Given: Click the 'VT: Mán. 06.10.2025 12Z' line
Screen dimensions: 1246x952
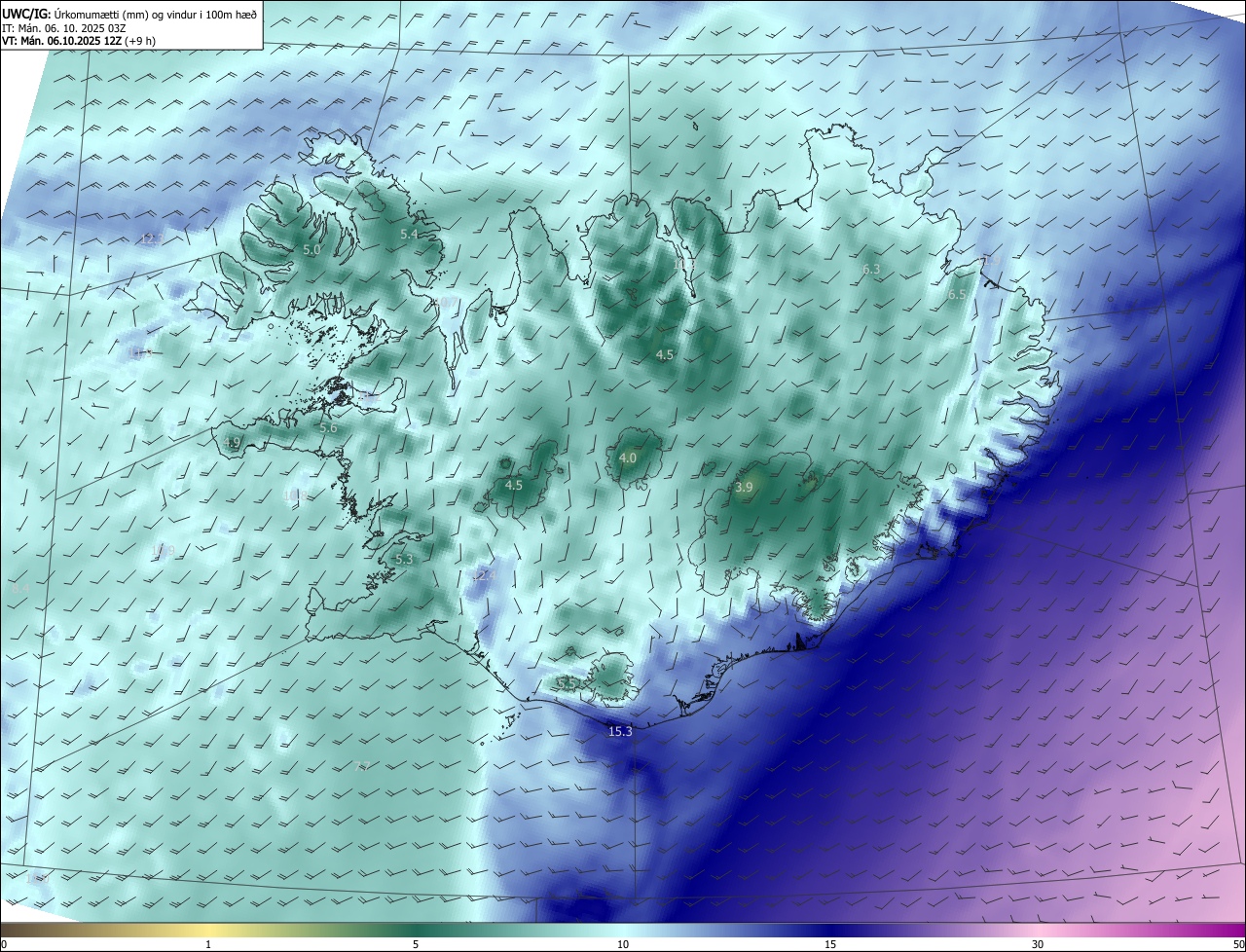Looking at the screenshot, I should coord(63,42).
